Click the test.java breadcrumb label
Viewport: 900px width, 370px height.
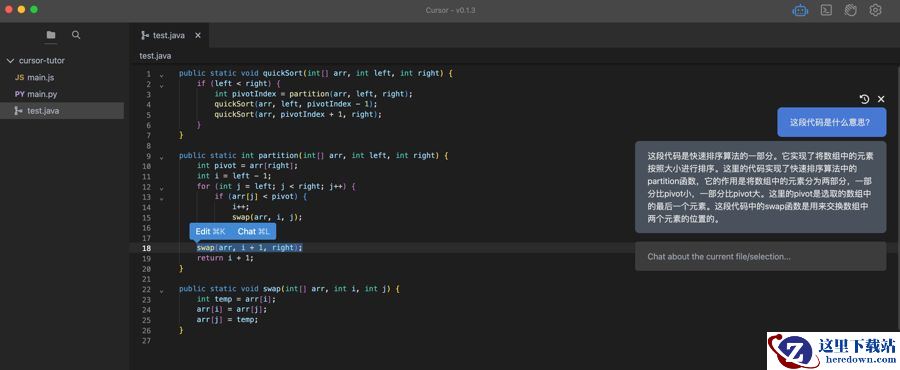[155, 56]
